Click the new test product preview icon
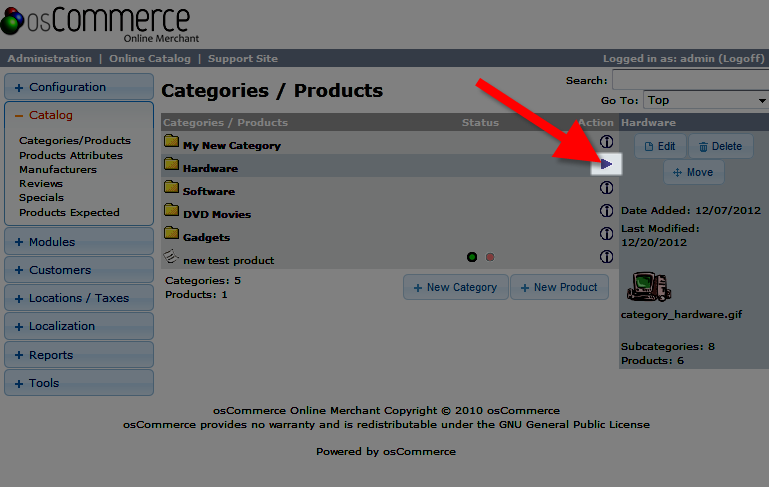Viewport: 769px width, 487px height. pos(171,258)
